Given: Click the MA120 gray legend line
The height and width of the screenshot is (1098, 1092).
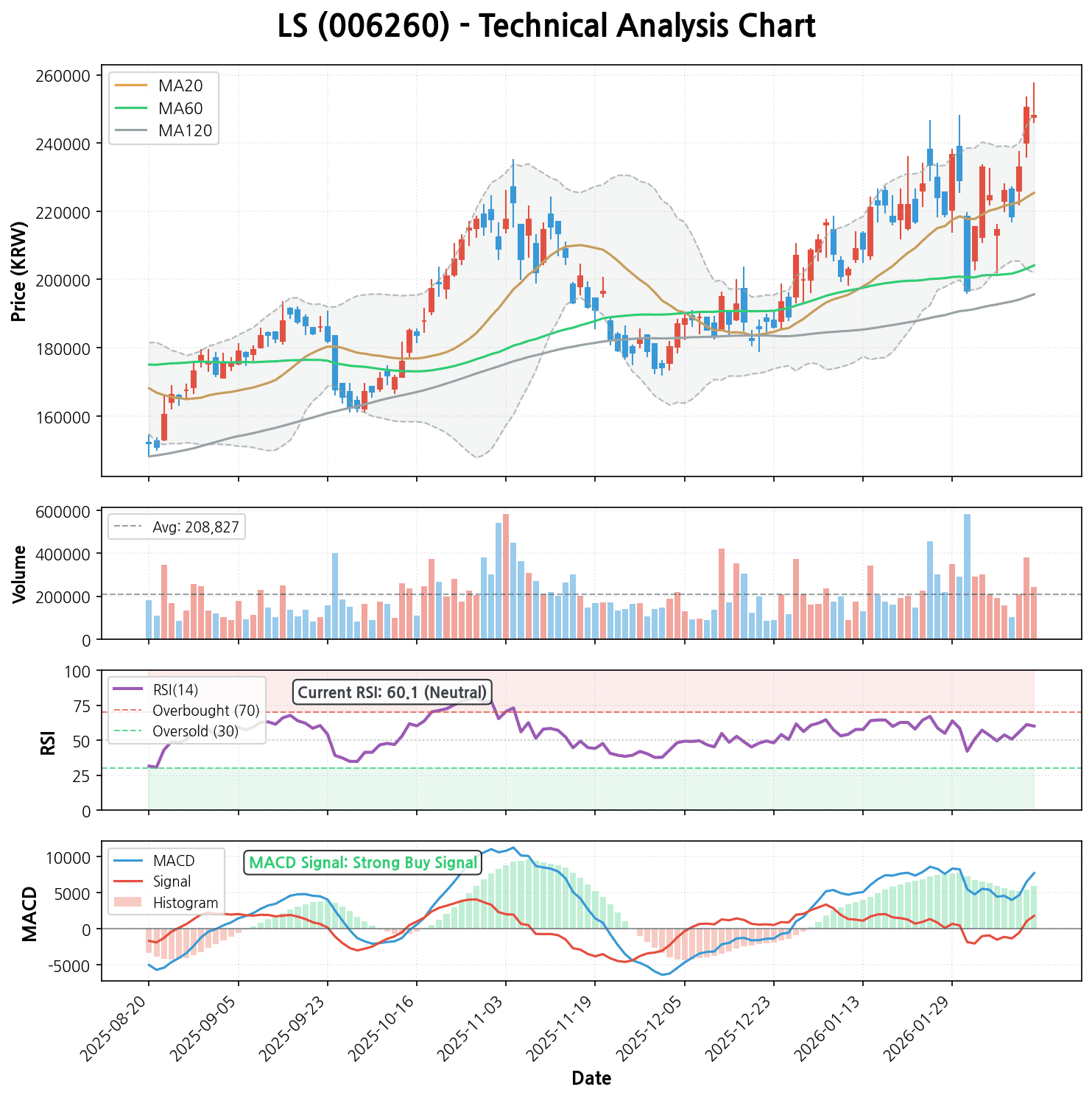Looking at the screenshot, I should (133, 131).
